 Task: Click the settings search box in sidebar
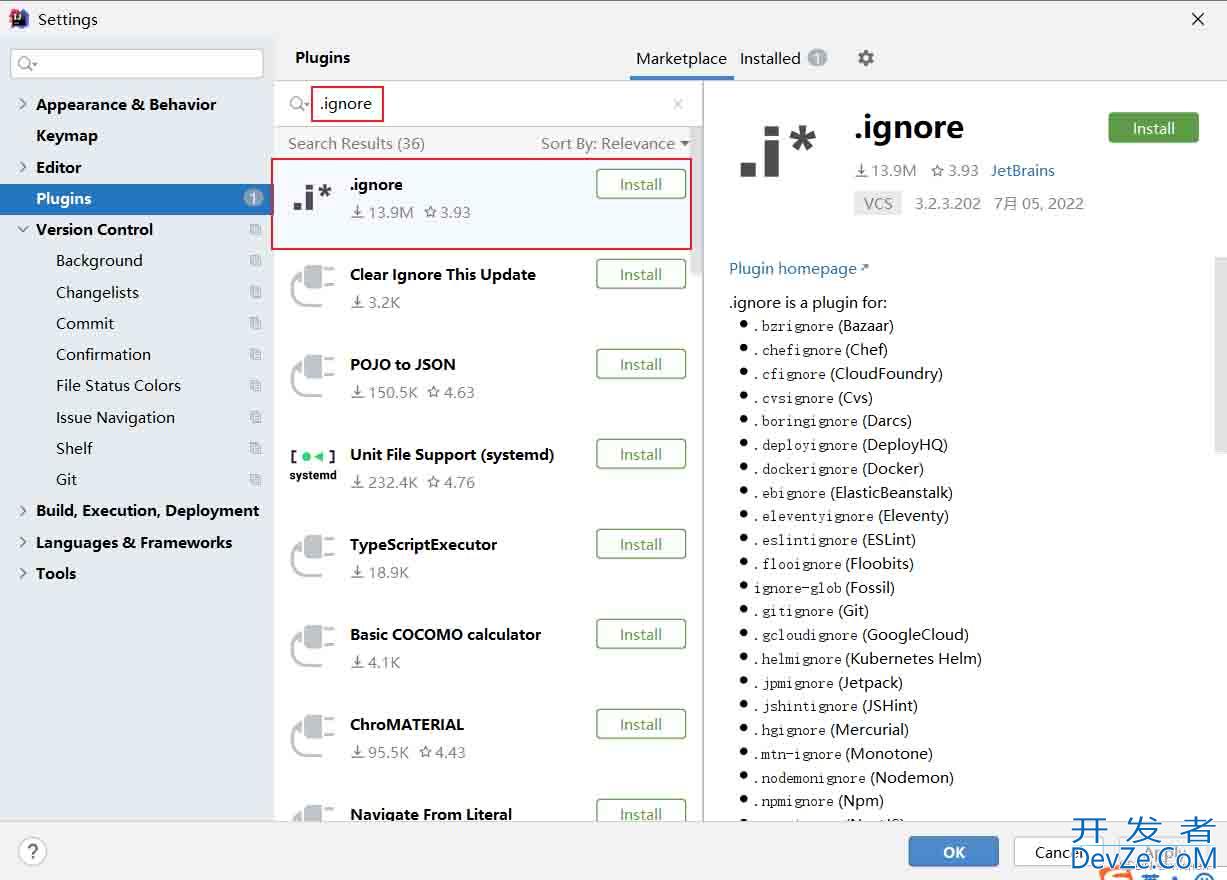[x=137, y=64]
